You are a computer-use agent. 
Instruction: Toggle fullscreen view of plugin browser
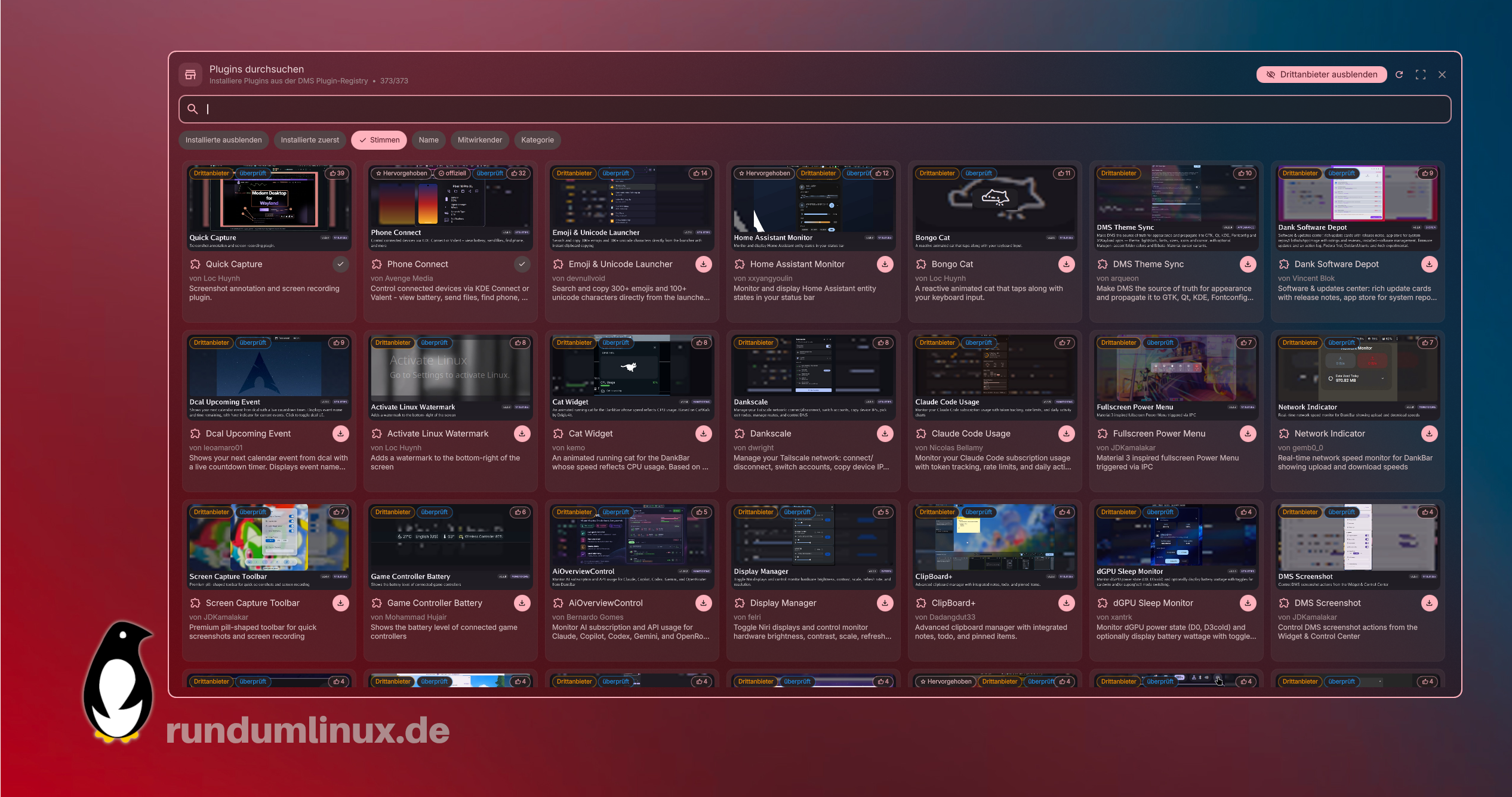click(x=1421, y=75)
